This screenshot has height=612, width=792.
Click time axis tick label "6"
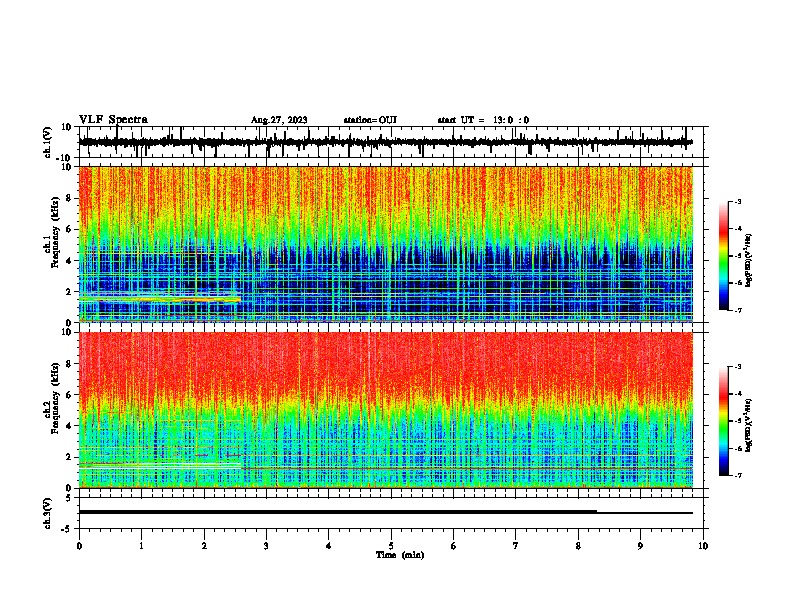[x=453, y=546]
